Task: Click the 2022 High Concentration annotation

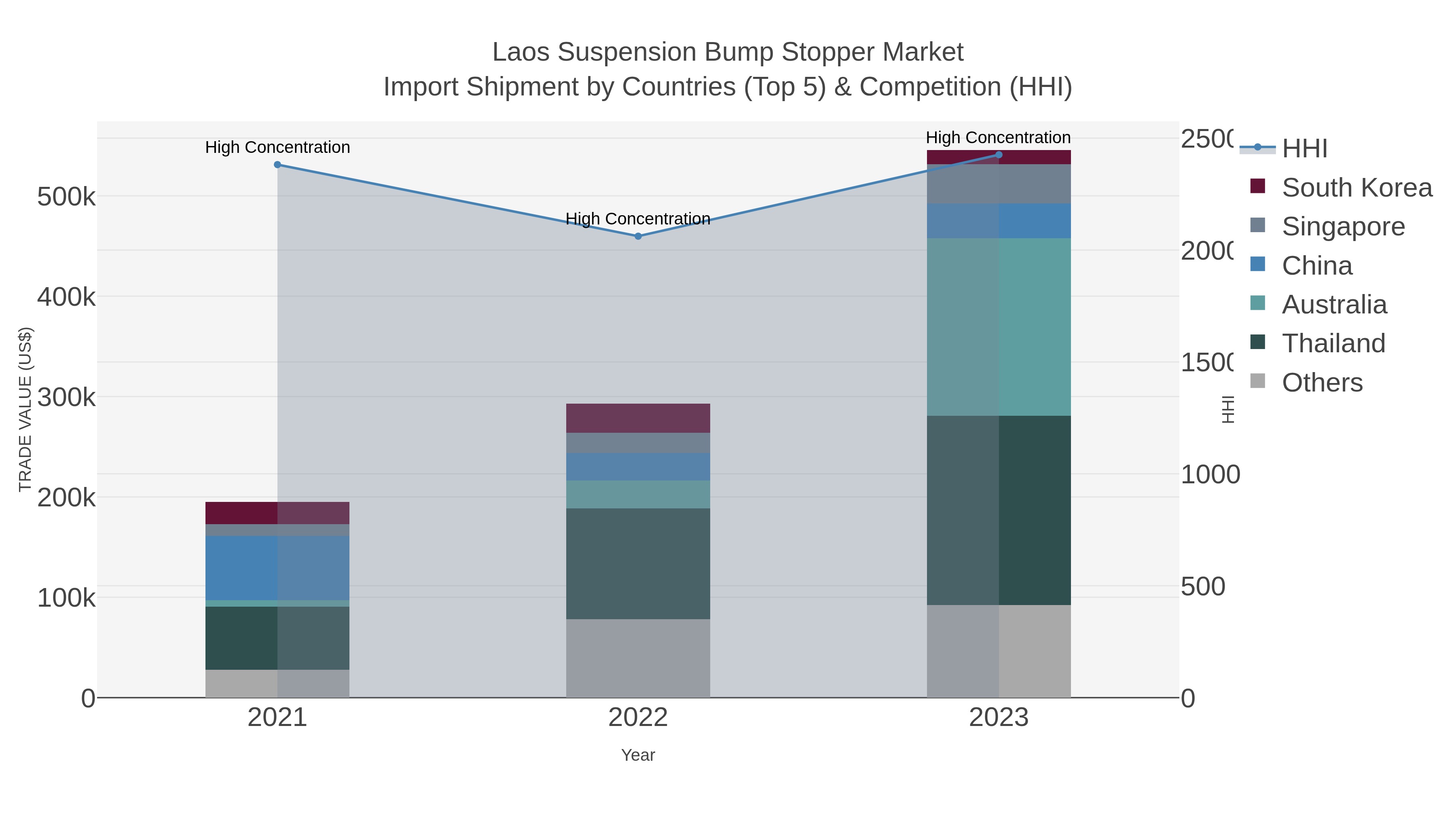Action: coord(638,219)
